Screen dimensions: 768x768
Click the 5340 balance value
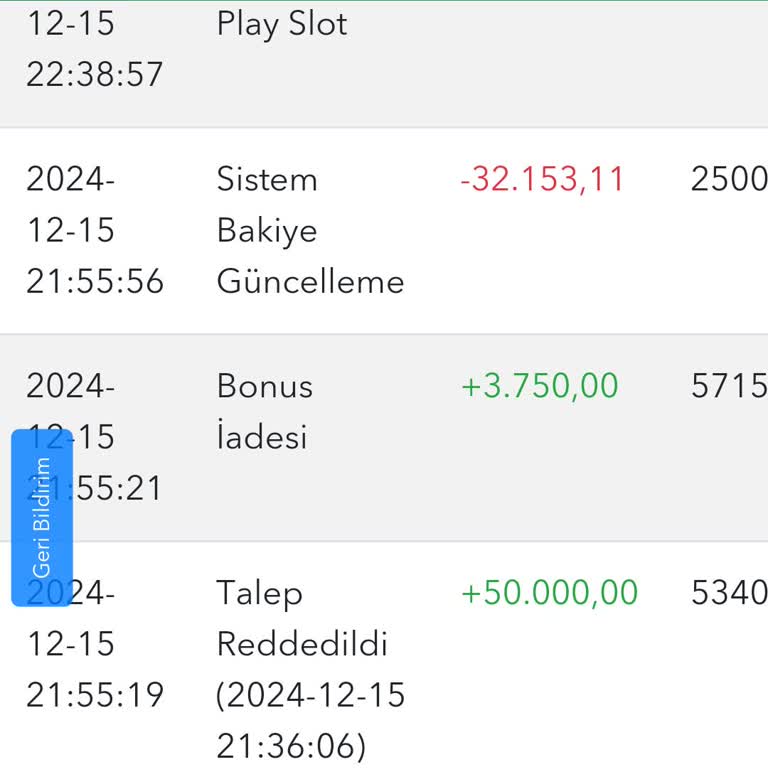729,593
